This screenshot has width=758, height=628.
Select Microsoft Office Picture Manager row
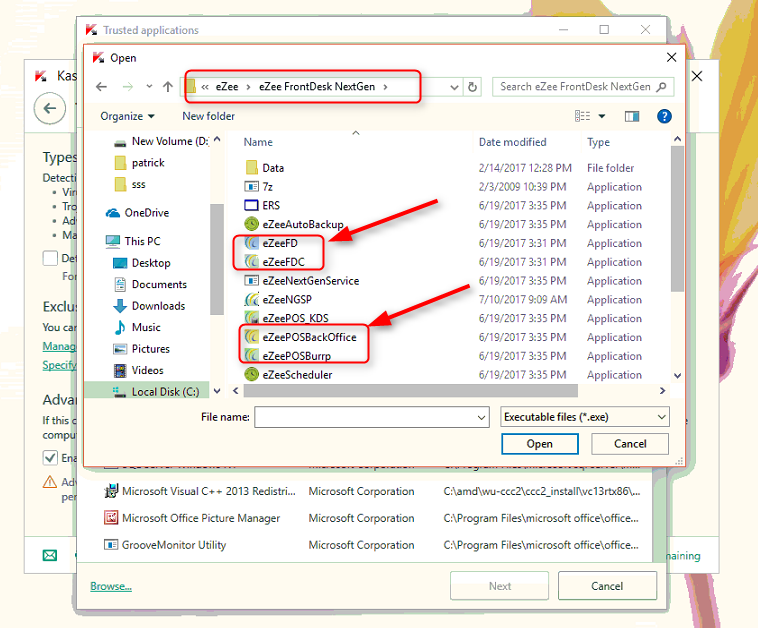click(372, 518)
